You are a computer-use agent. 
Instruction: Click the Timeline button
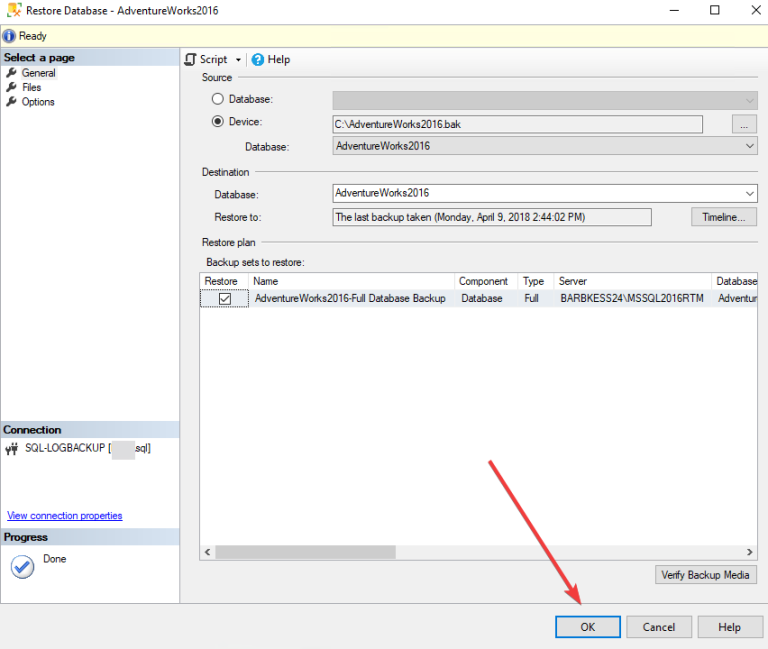[x=723, y=217]
